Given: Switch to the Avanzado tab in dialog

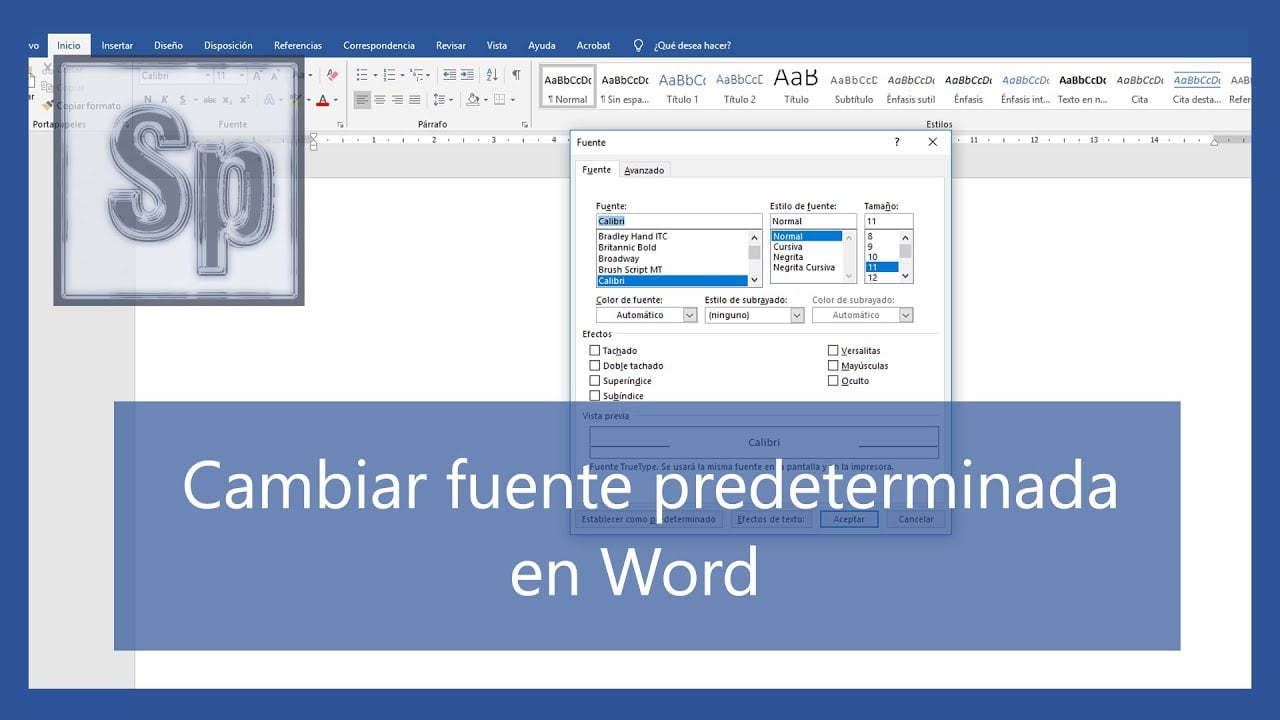Looking at the screenshot, I should point(644,170).
